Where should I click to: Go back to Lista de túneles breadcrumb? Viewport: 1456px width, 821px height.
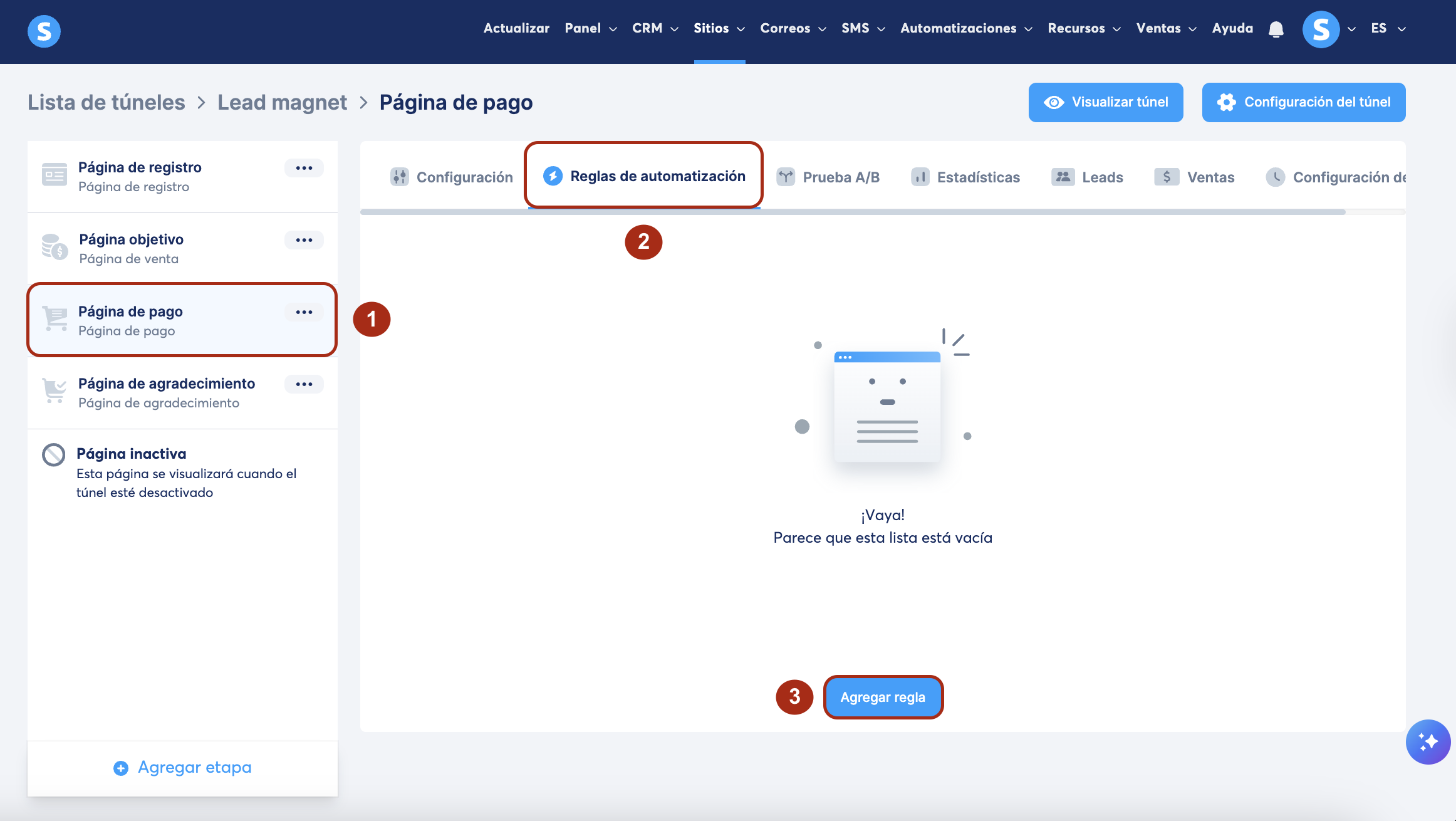tap(106, 102)
